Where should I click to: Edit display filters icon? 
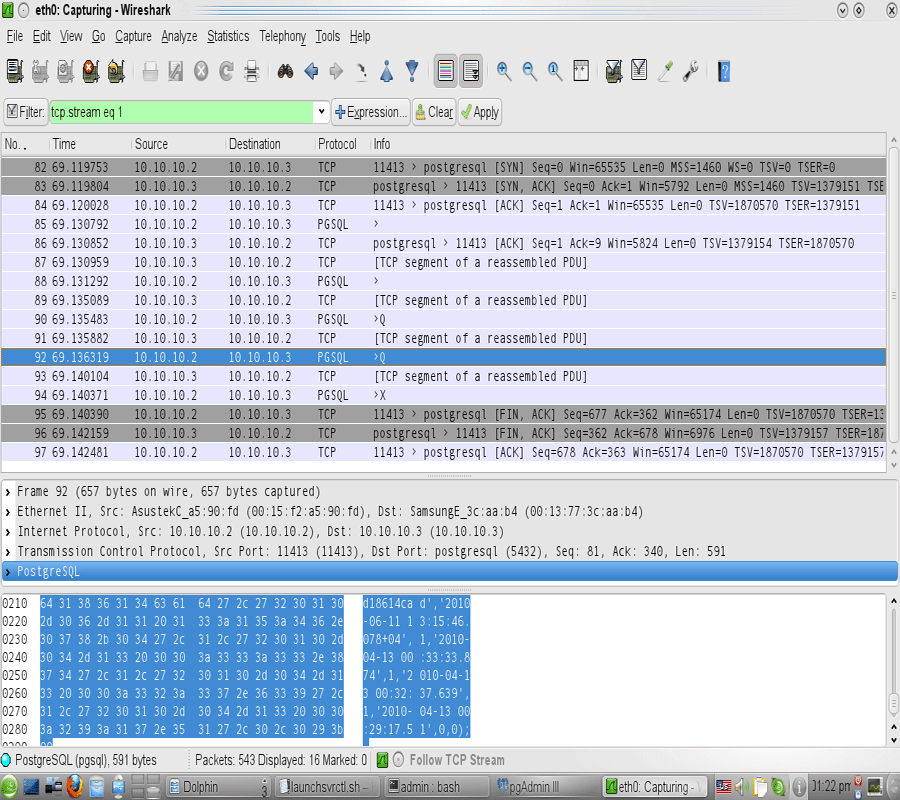tap(639, 71)
